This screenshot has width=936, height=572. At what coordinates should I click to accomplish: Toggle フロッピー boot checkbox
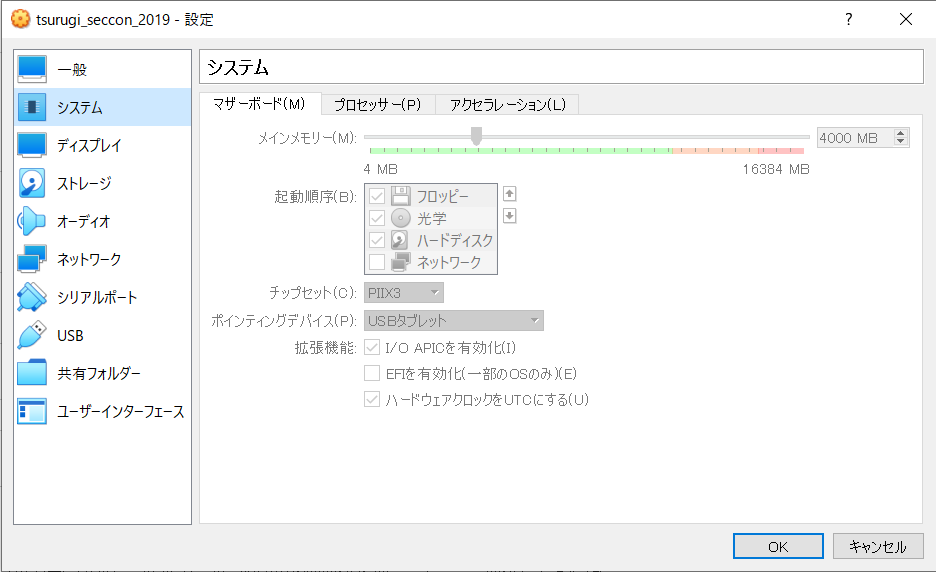point(377,196)
